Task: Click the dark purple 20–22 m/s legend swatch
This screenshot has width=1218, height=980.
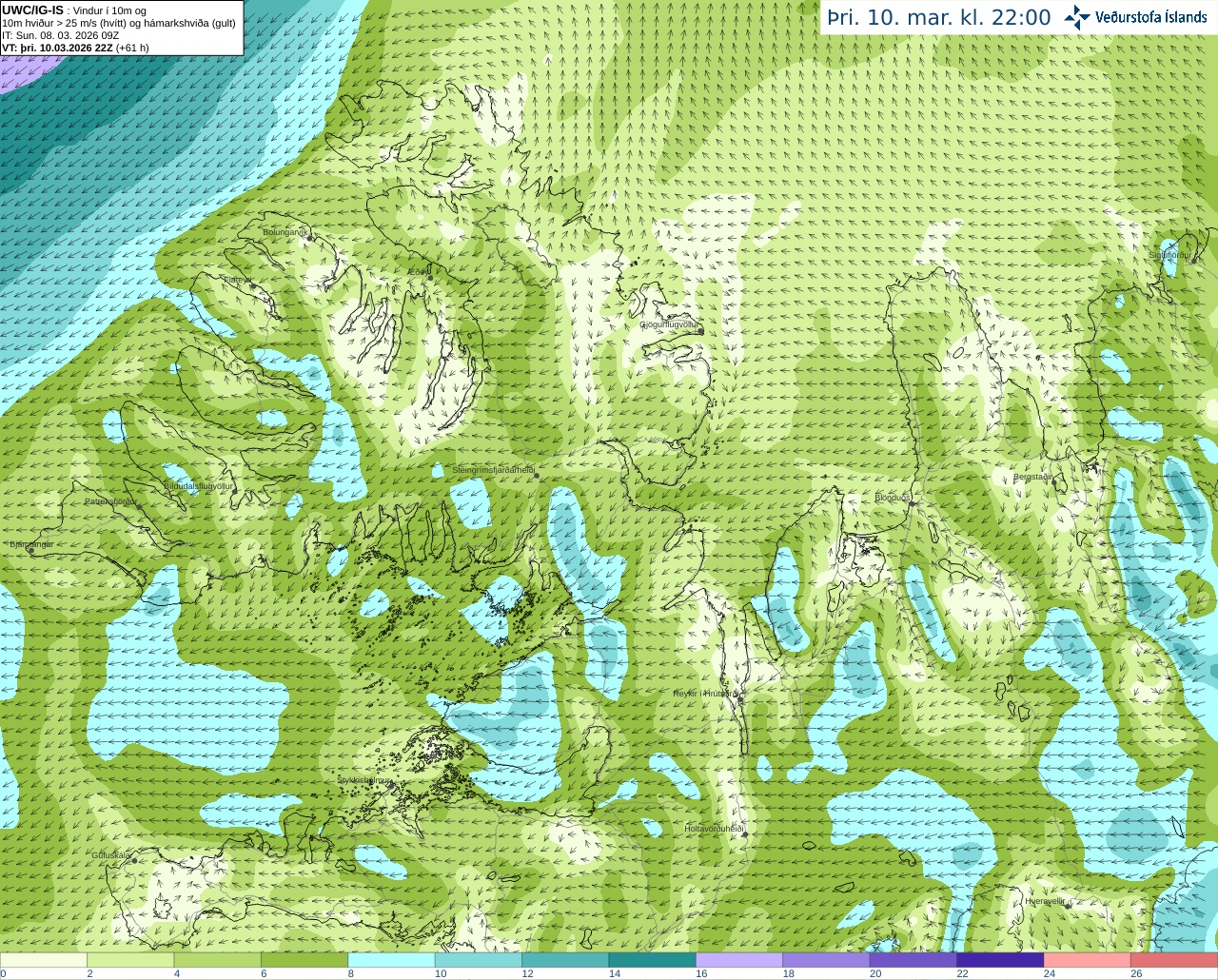Action: (913, 960)
